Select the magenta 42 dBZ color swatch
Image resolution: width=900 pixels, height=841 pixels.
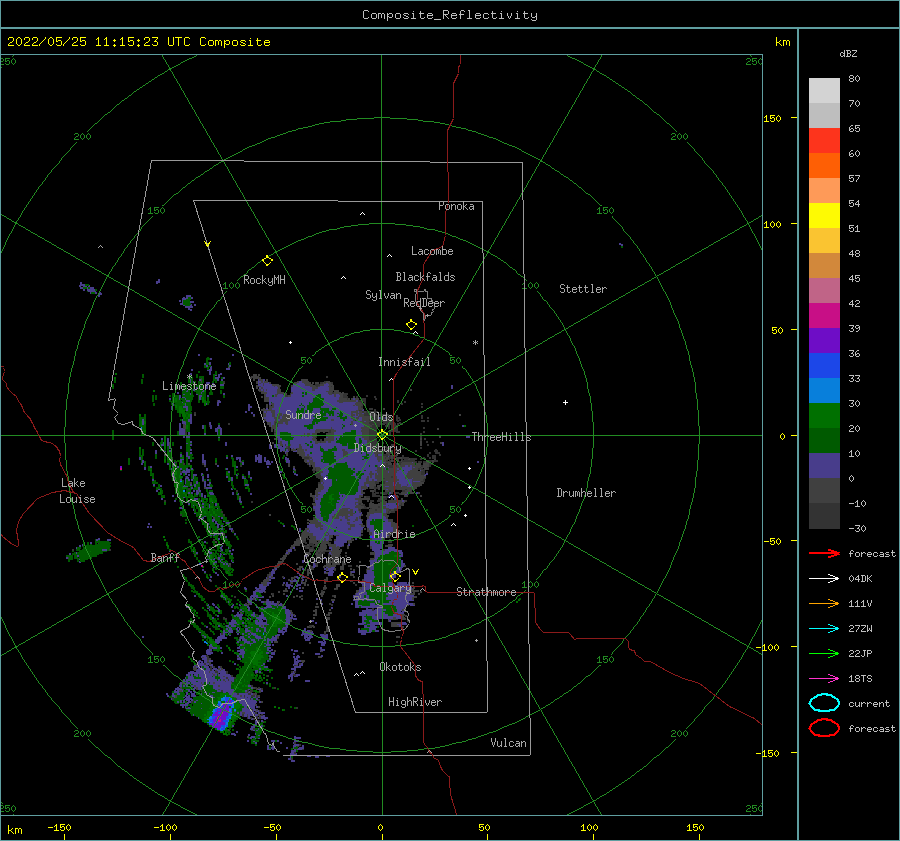[x=824, y=315]
